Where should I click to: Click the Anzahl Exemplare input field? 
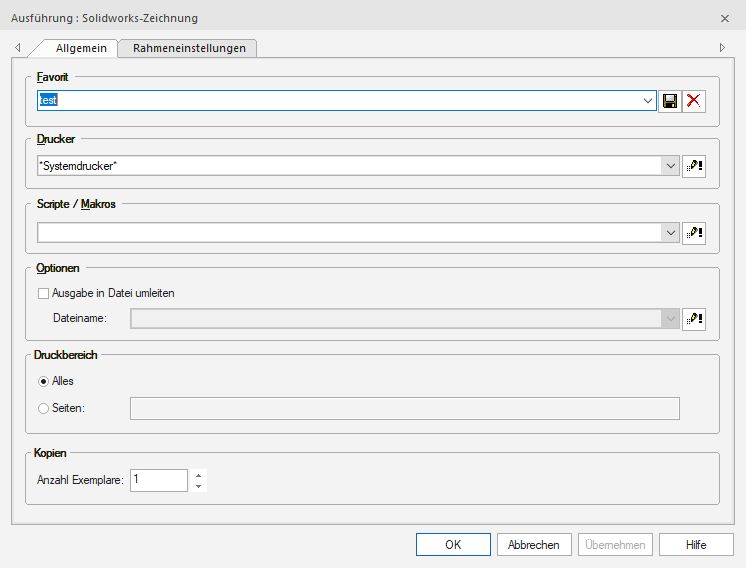[158, 480]
